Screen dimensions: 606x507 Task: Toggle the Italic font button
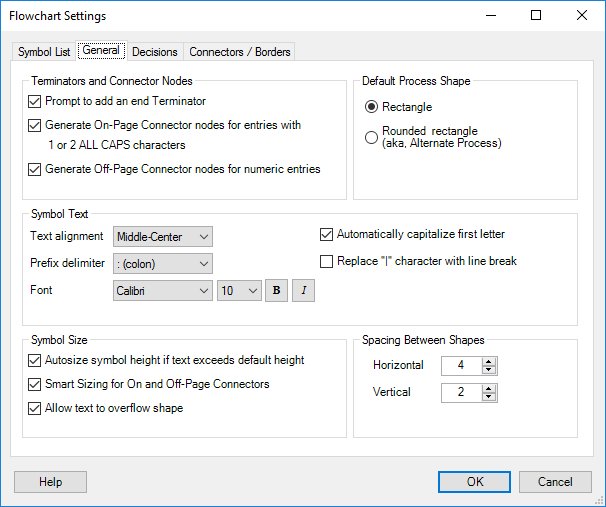point(303,291)
